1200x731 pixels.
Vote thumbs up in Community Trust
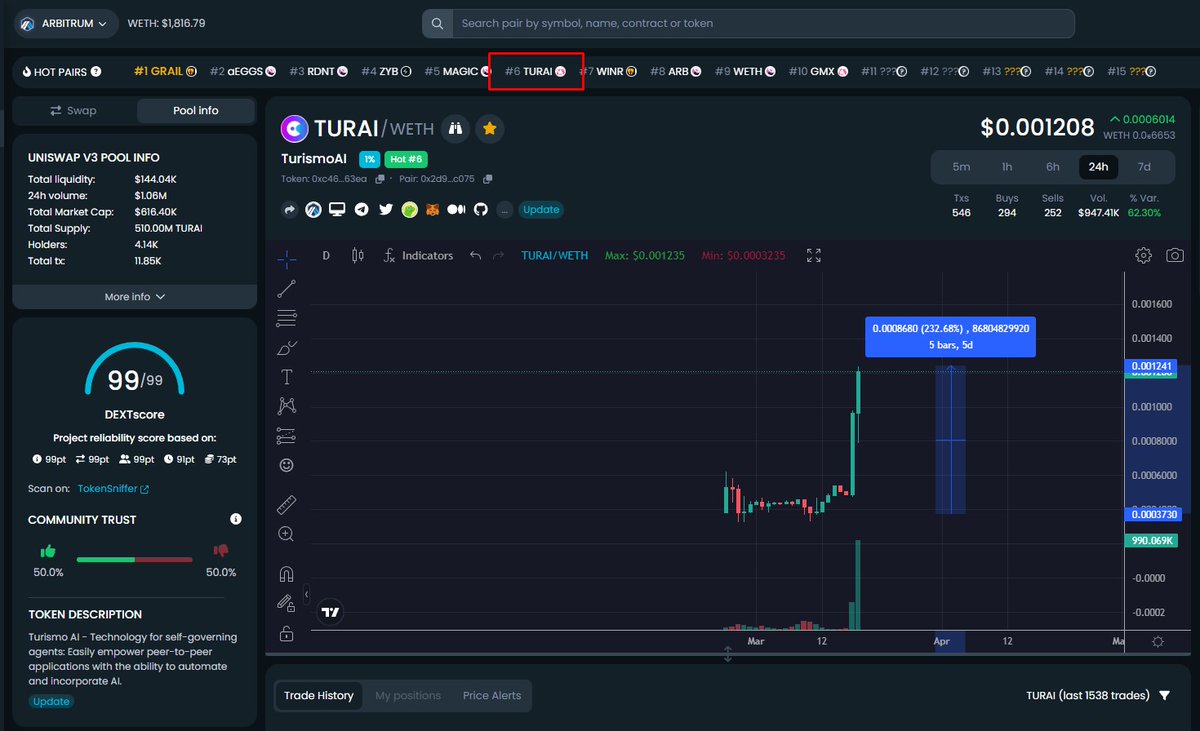(x=47, y=551)
